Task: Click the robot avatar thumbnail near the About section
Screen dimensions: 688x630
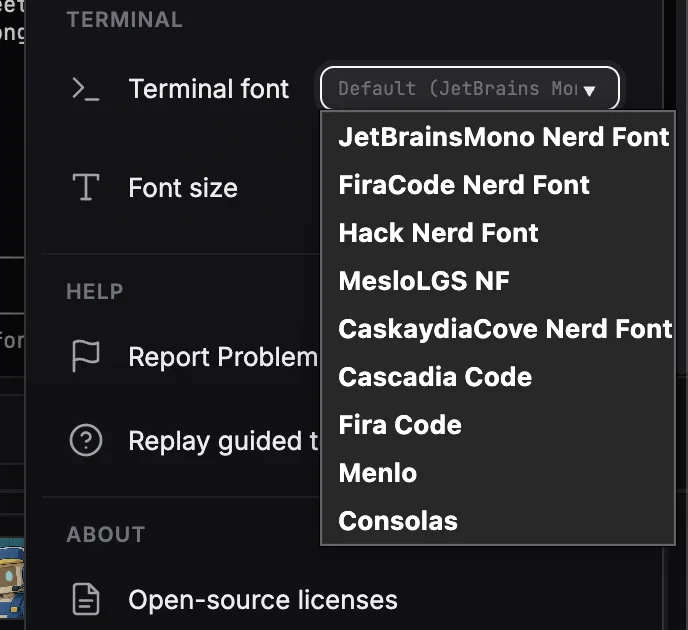Action: (x=12, y=578)
